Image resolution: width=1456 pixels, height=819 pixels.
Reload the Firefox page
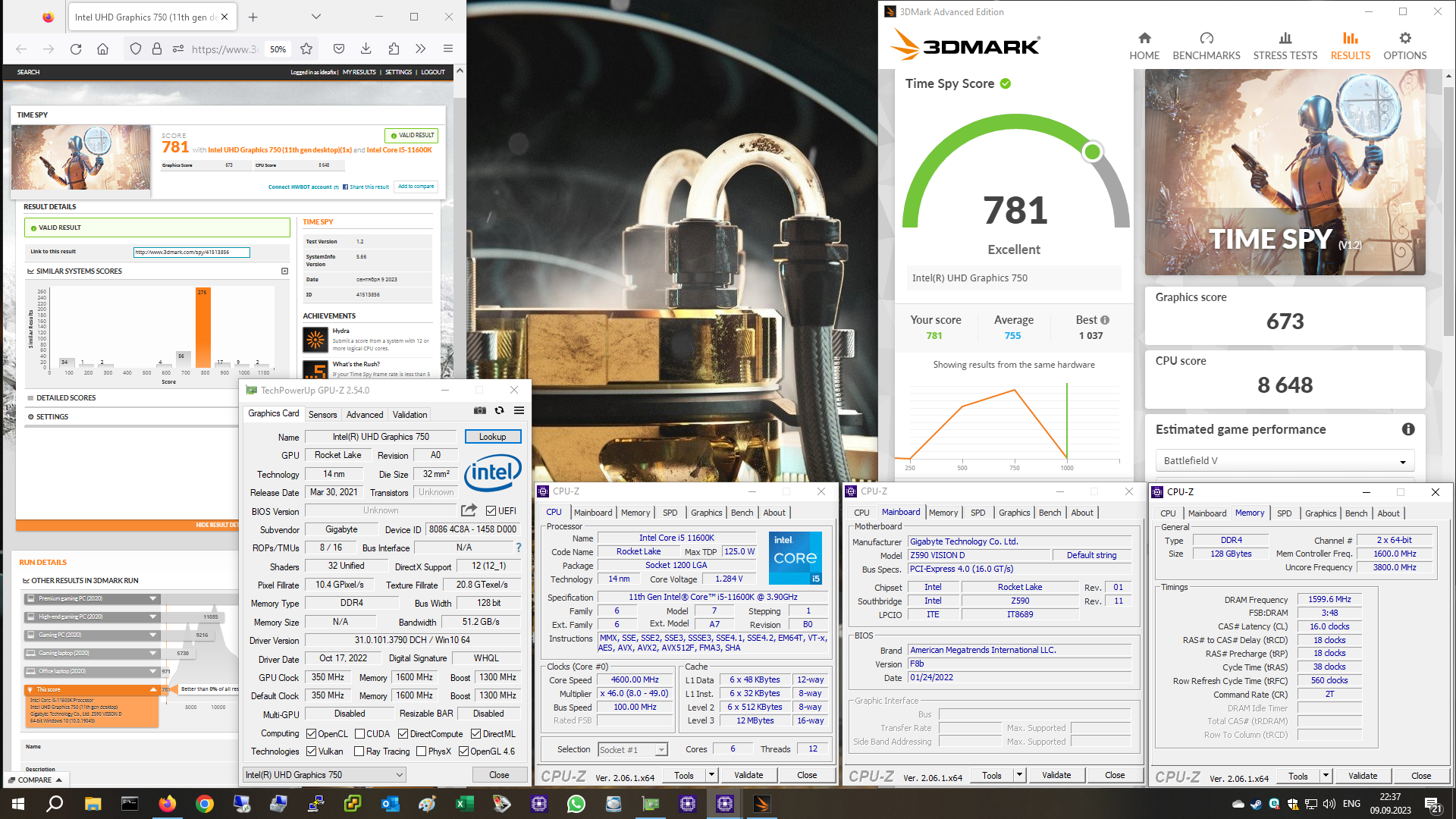tap(76, 49)
